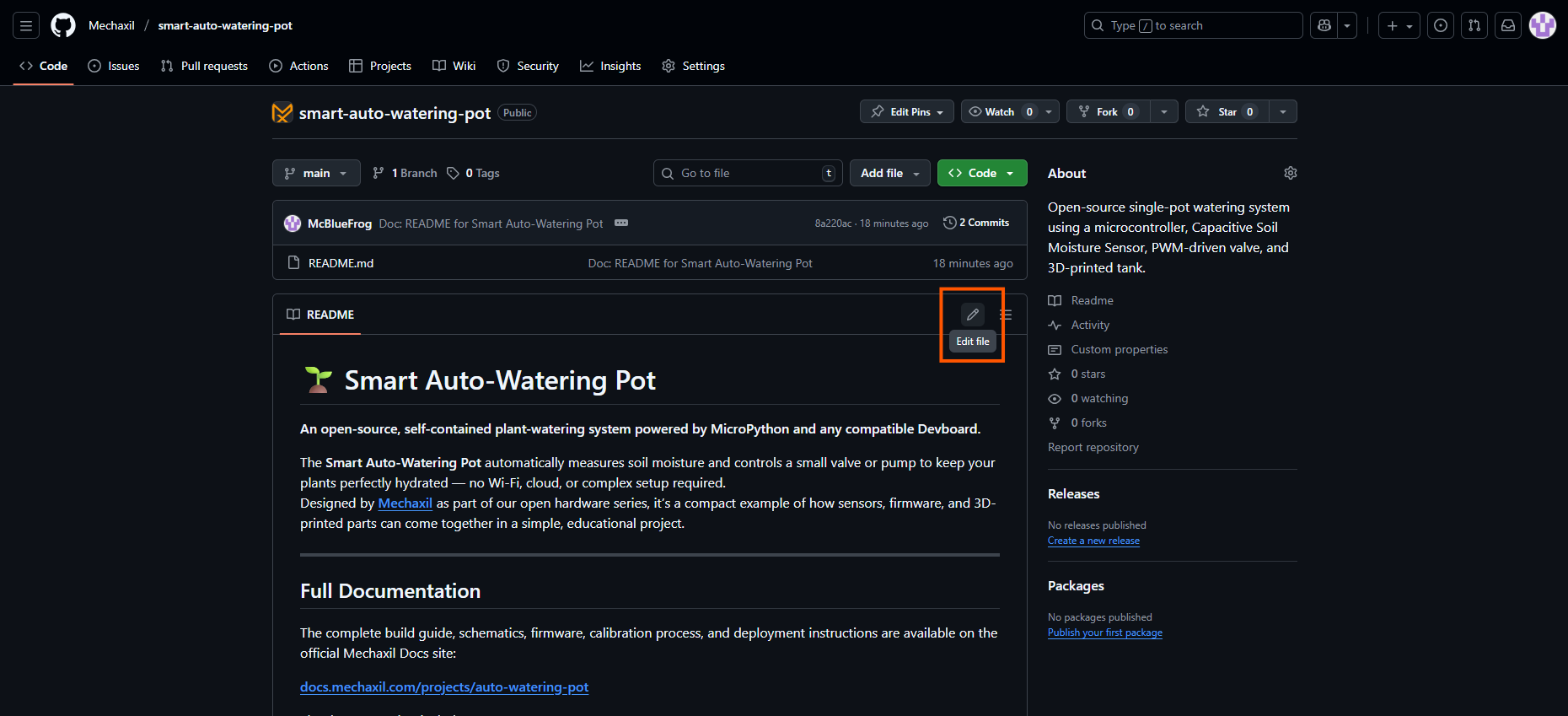Open the Actions tab
This screenshot has width=1568, height=716.
[x=298, y=66]
